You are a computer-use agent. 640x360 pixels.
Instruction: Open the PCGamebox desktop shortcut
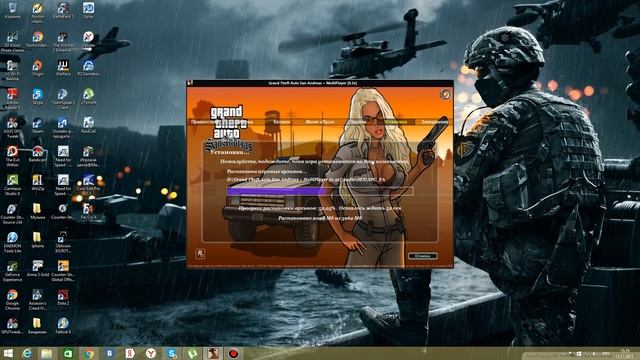88,68
